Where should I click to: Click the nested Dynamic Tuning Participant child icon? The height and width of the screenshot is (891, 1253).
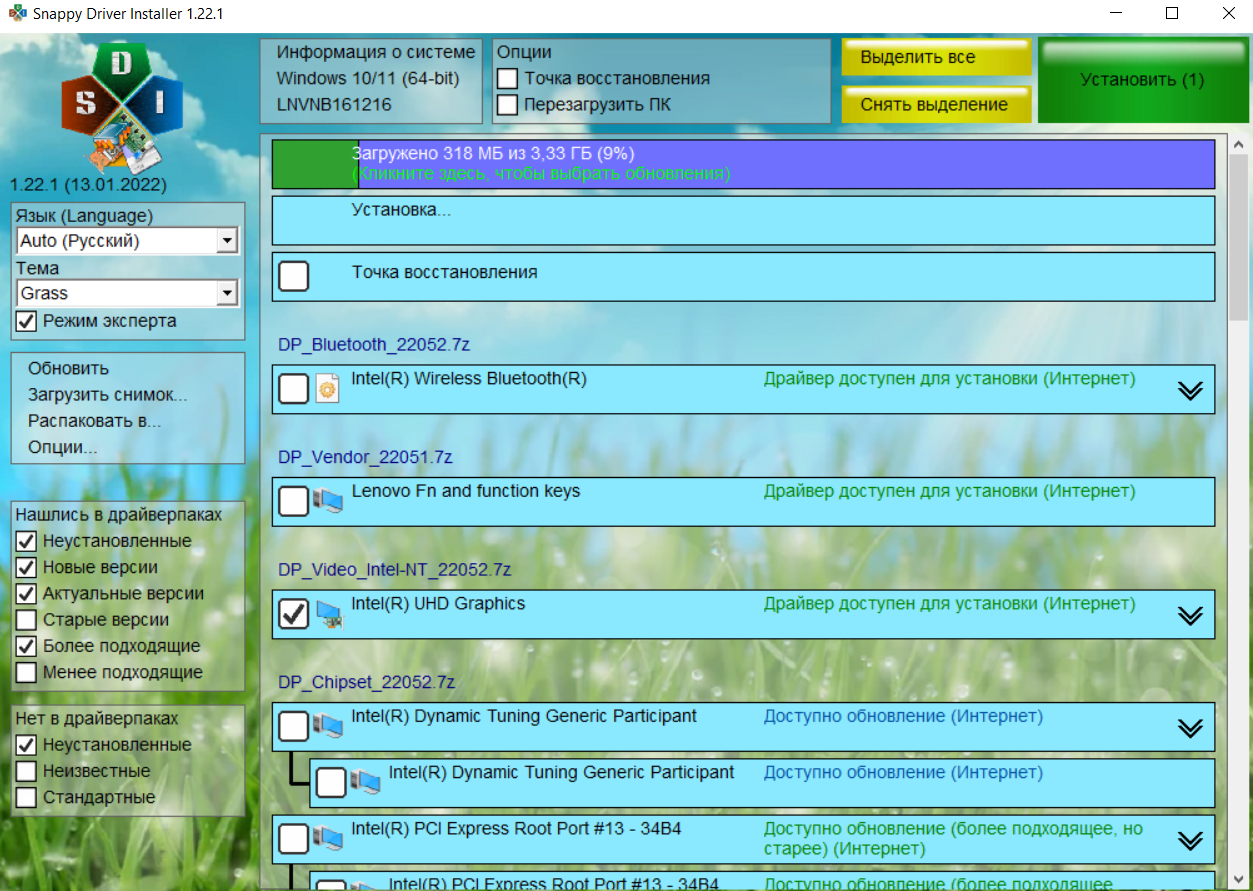point(365,782)
